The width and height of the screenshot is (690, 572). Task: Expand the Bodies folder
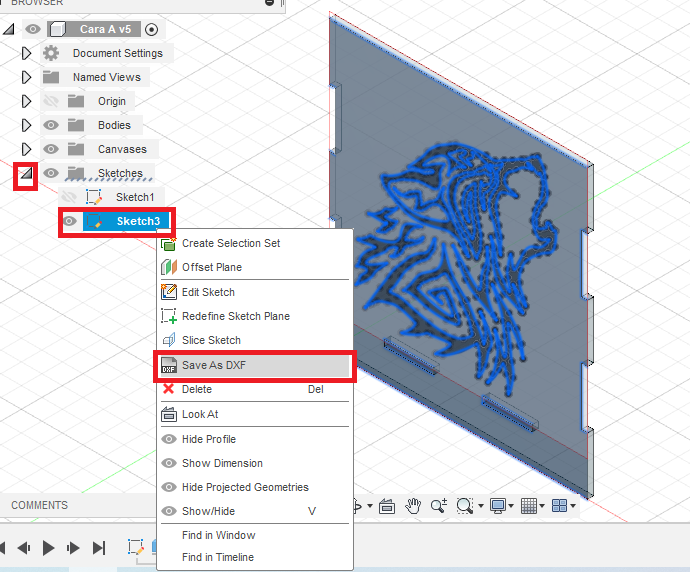(26, 125)
